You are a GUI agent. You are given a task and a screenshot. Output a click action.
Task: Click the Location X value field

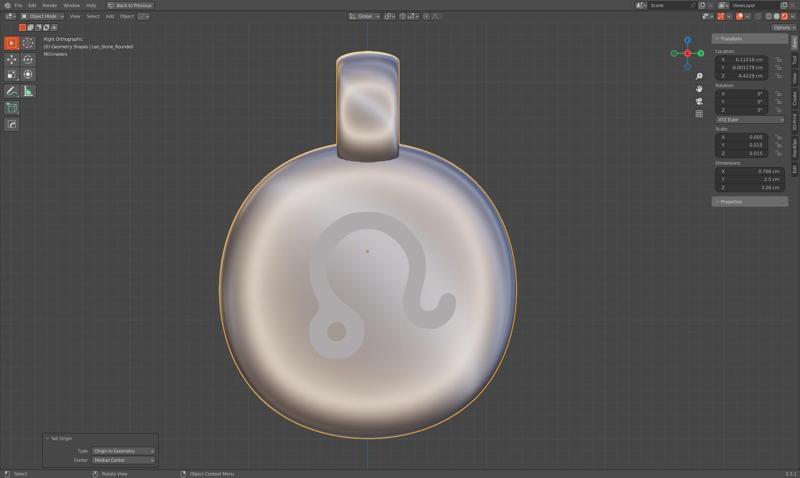point(742,60)
